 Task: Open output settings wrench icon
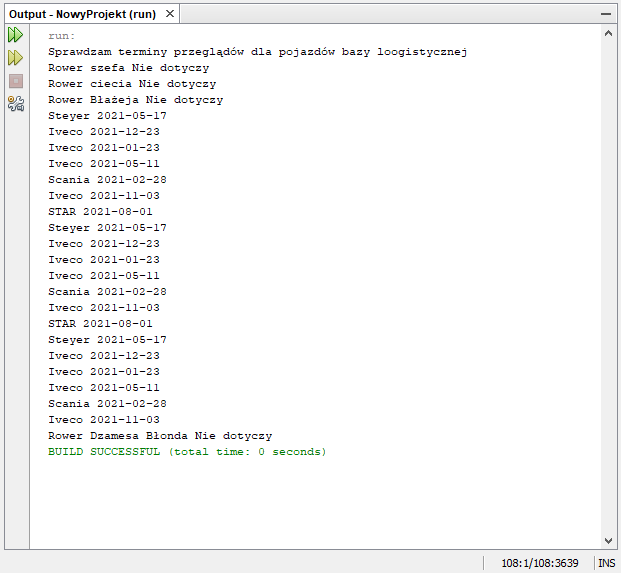coord(15,102)
